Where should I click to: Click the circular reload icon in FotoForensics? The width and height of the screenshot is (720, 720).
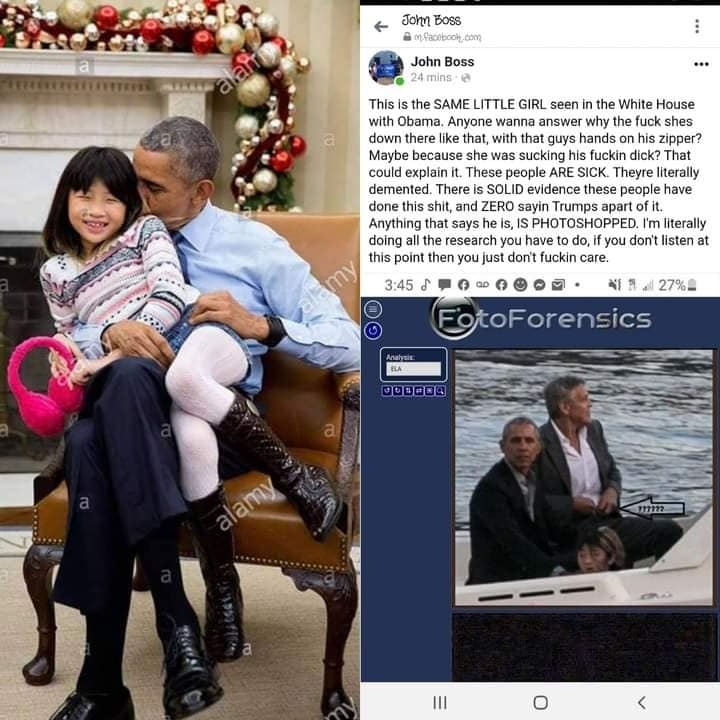pos(372,330)
